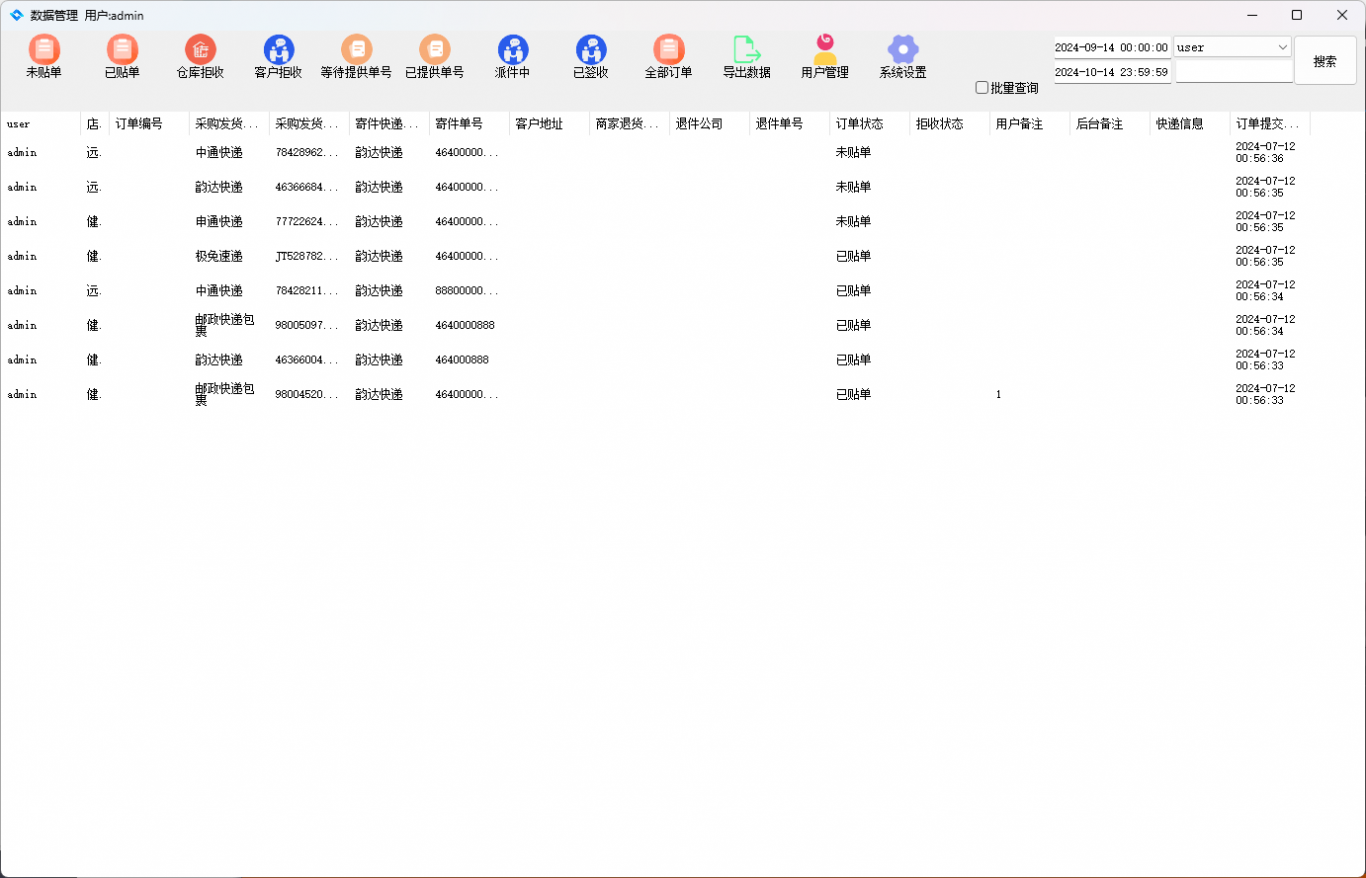Enable the 批量查询 checkbox
The width and height of the screenshot is (1366, 878).
pyautogui.click(x=982, y=88)
